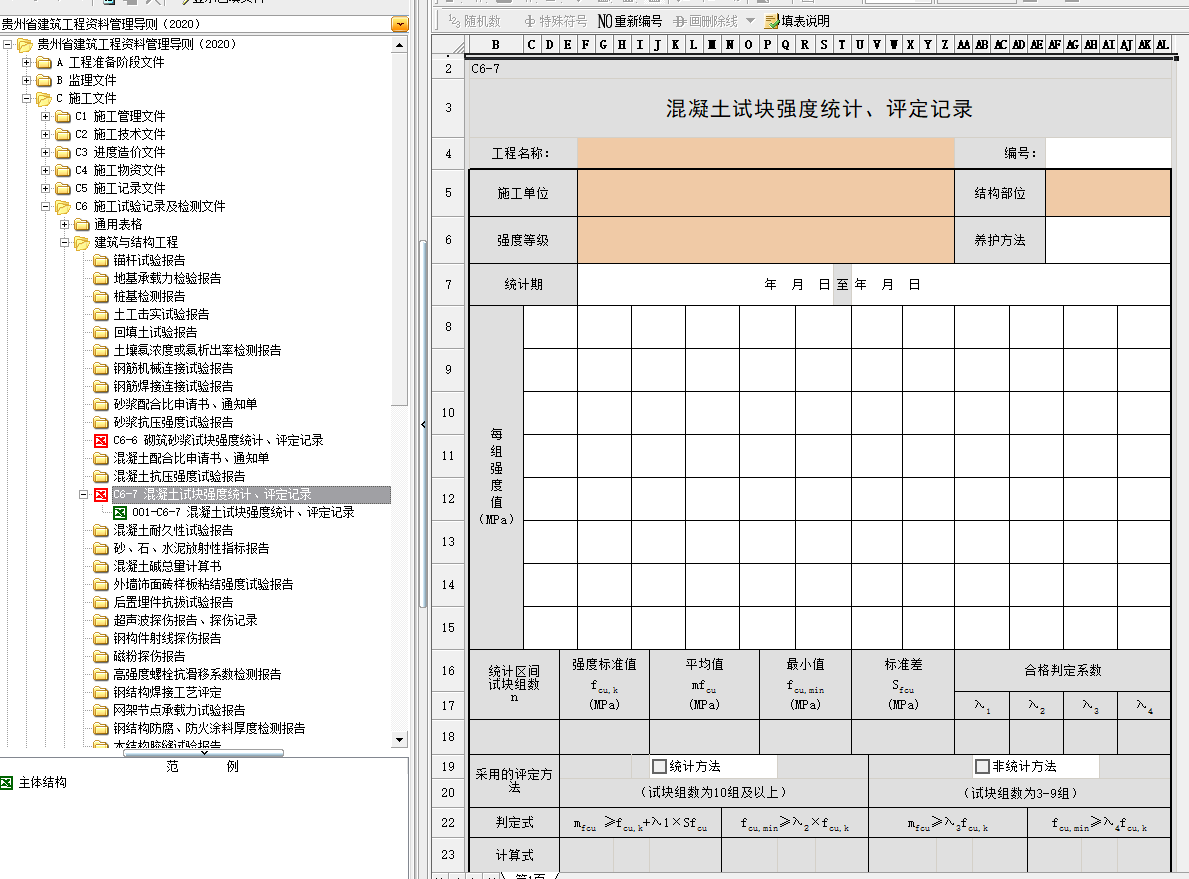Screen dimensions: 1189x879
Task: Select 网架节点承载力试验报告 folder
Action: [x=179, y=711]
